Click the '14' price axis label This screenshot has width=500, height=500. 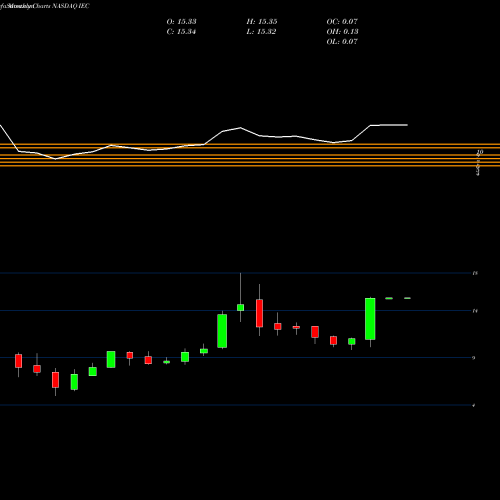click(x=475, y=311)
